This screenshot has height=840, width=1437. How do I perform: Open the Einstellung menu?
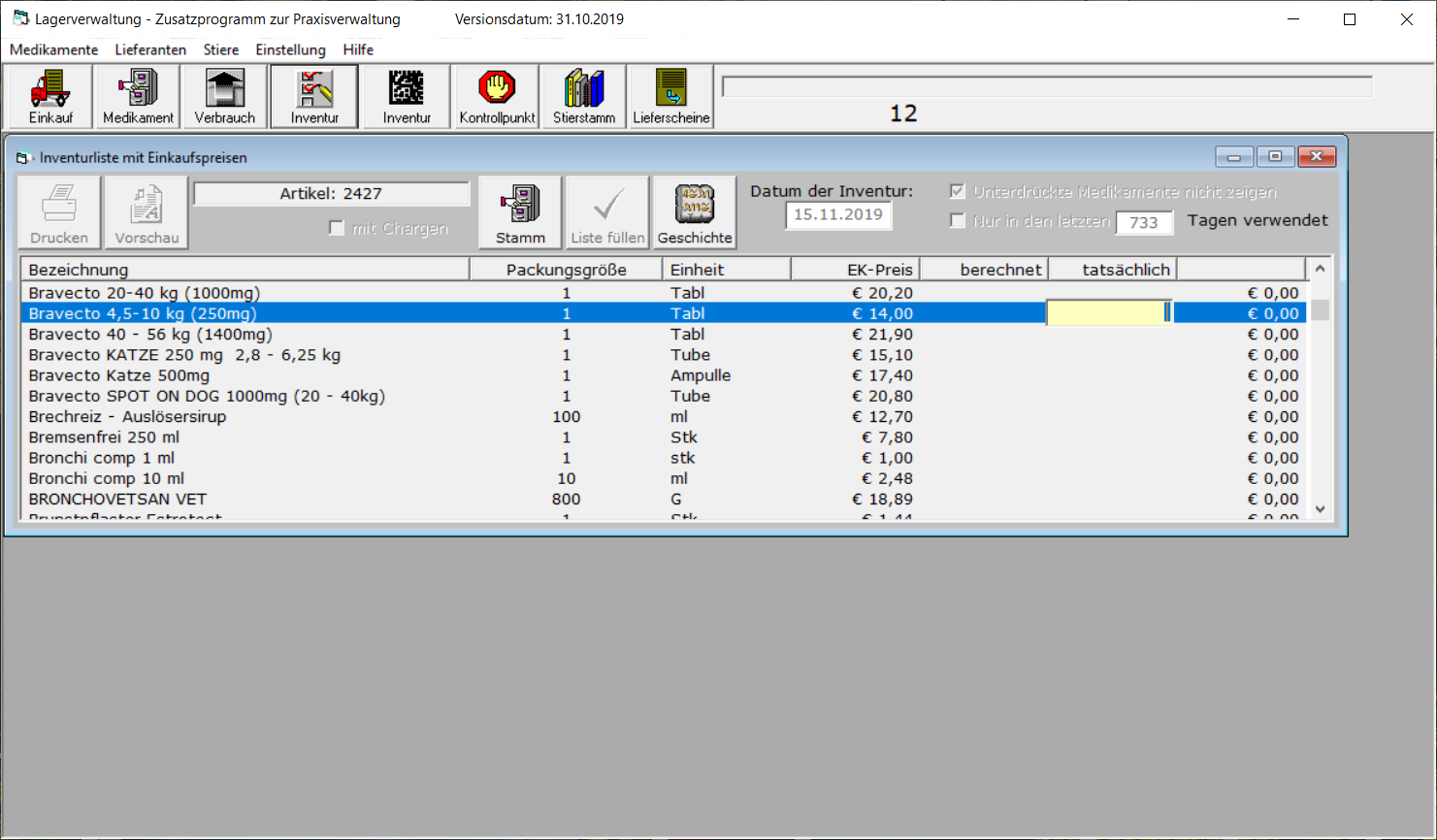pos(291,49)
